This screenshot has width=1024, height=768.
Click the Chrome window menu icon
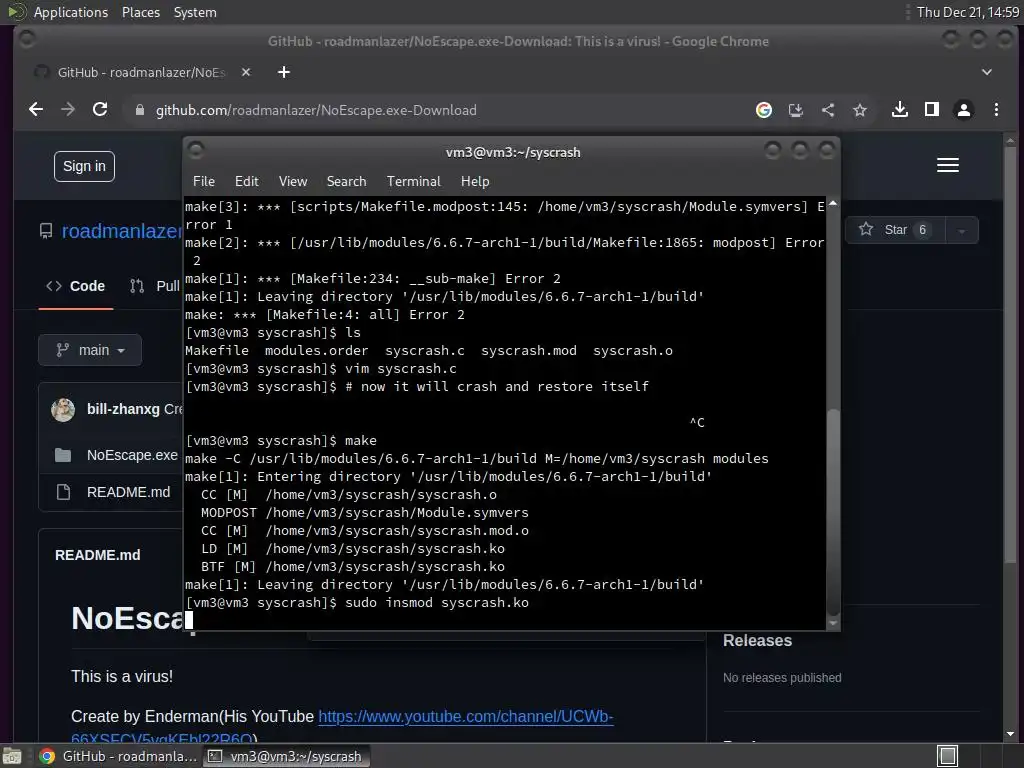(27, 39)
